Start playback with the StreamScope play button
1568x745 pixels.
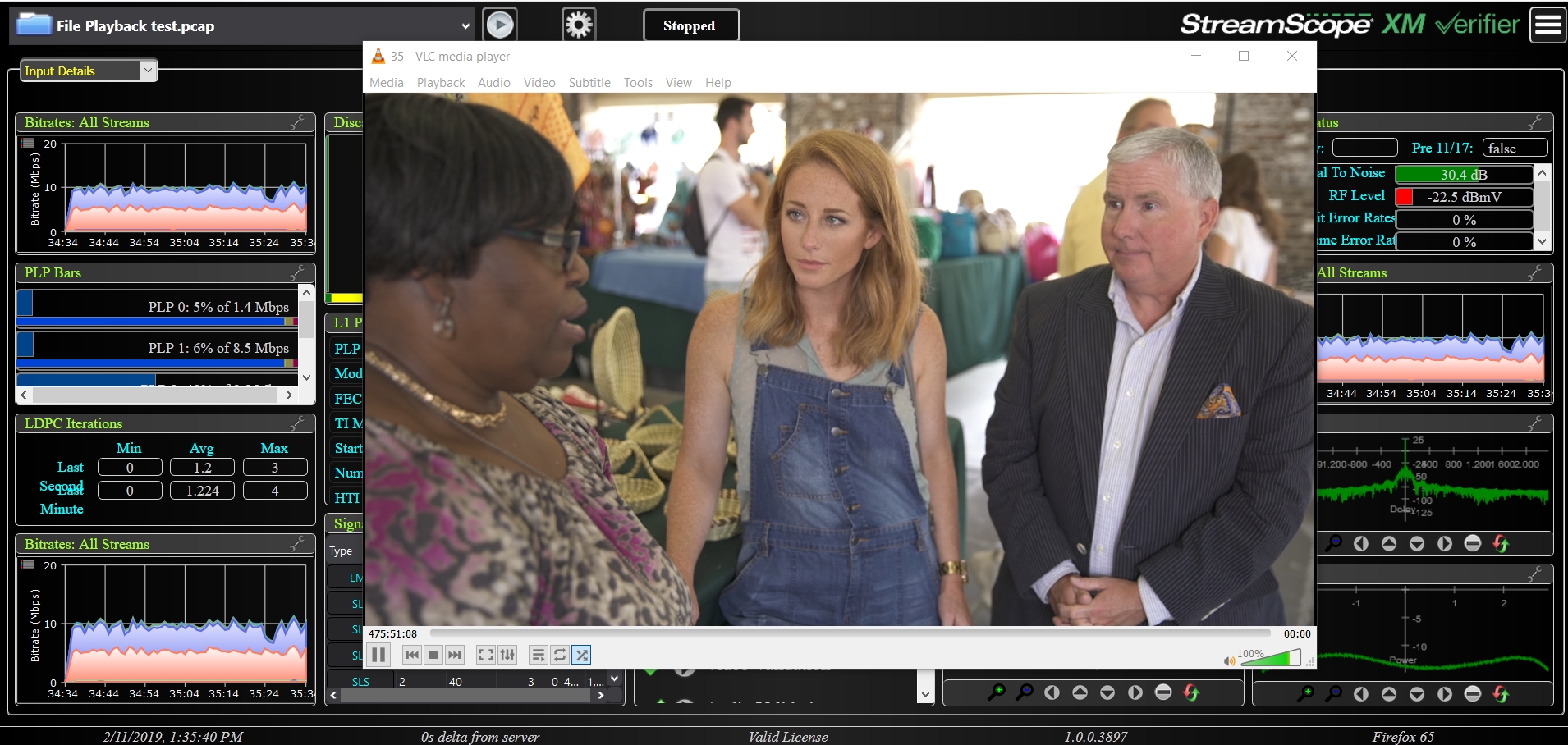pos(500,25)
